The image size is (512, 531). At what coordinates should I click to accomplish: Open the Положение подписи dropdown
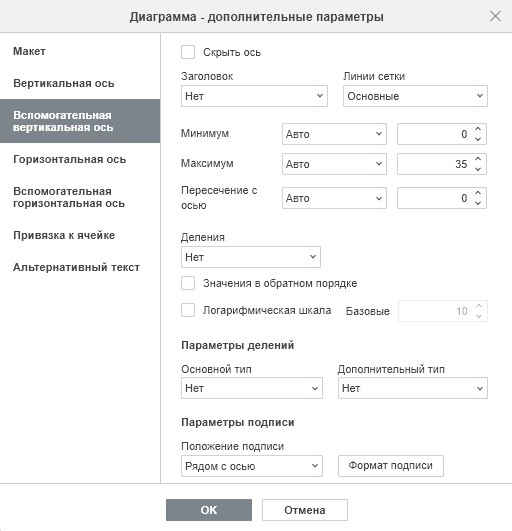(x=252, y=466)
